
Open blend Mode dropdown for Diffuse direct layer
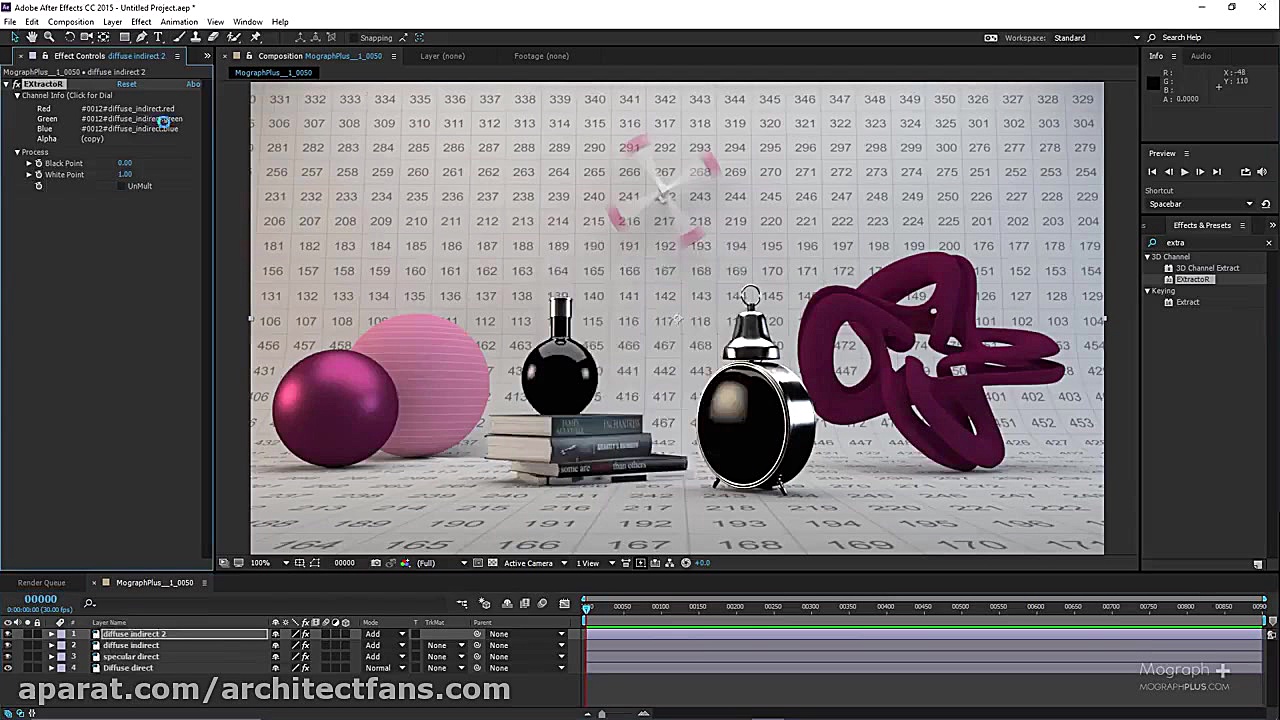pyautogui.click(x=385, y=668)
